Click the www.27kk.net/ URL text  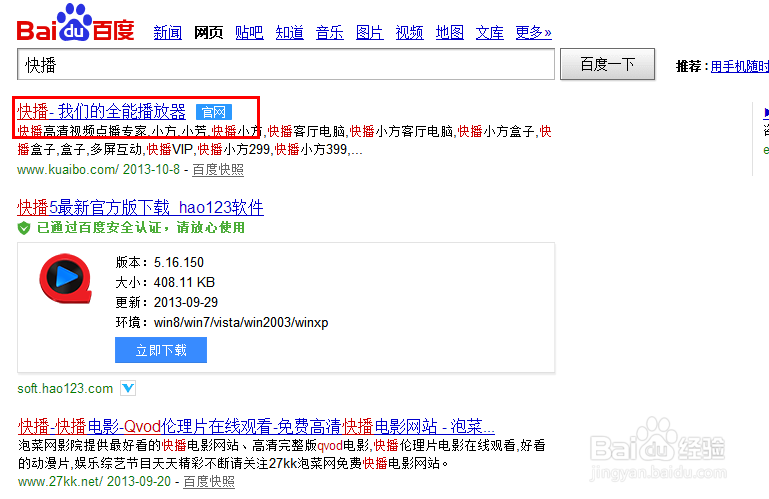coord(60,482)
